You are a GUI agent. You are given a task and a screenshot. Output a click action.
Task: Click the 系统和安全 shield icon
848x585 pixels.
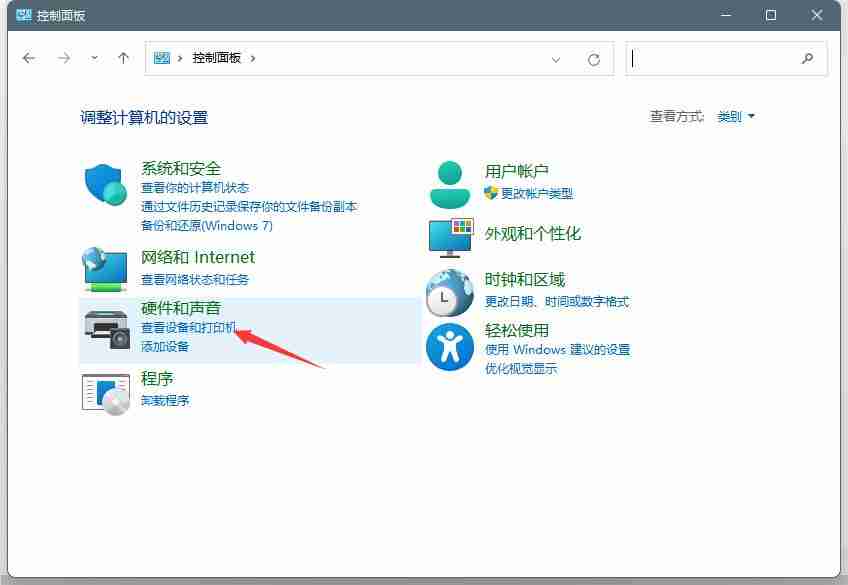pos(104,185)
